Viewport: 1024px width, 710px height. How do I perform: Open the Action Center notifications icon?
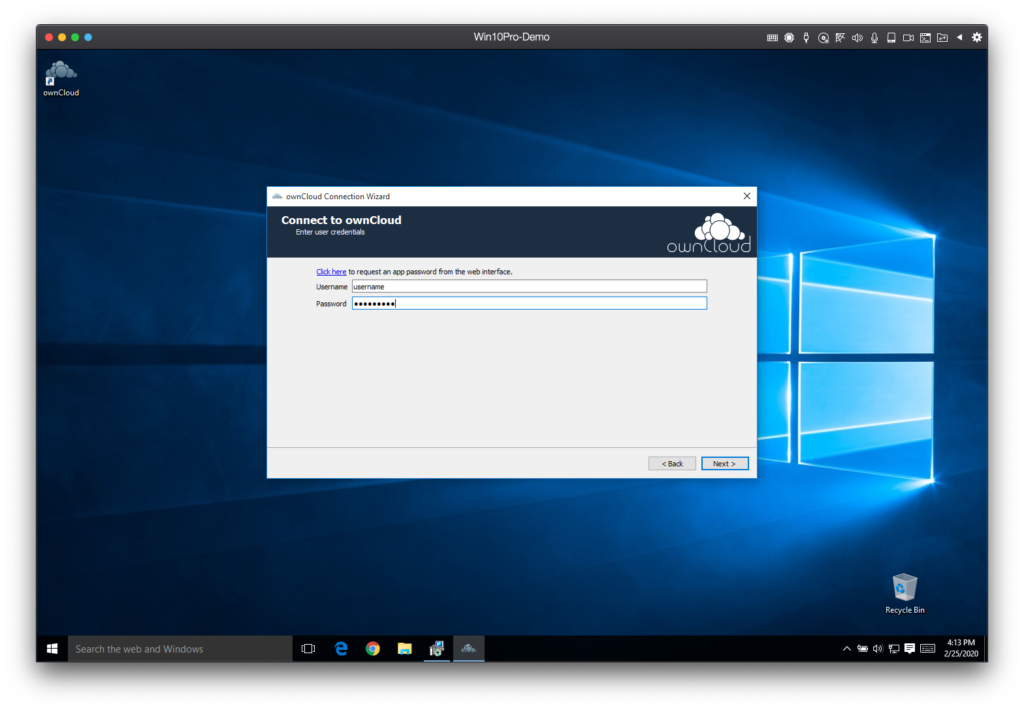coord(909,649)
